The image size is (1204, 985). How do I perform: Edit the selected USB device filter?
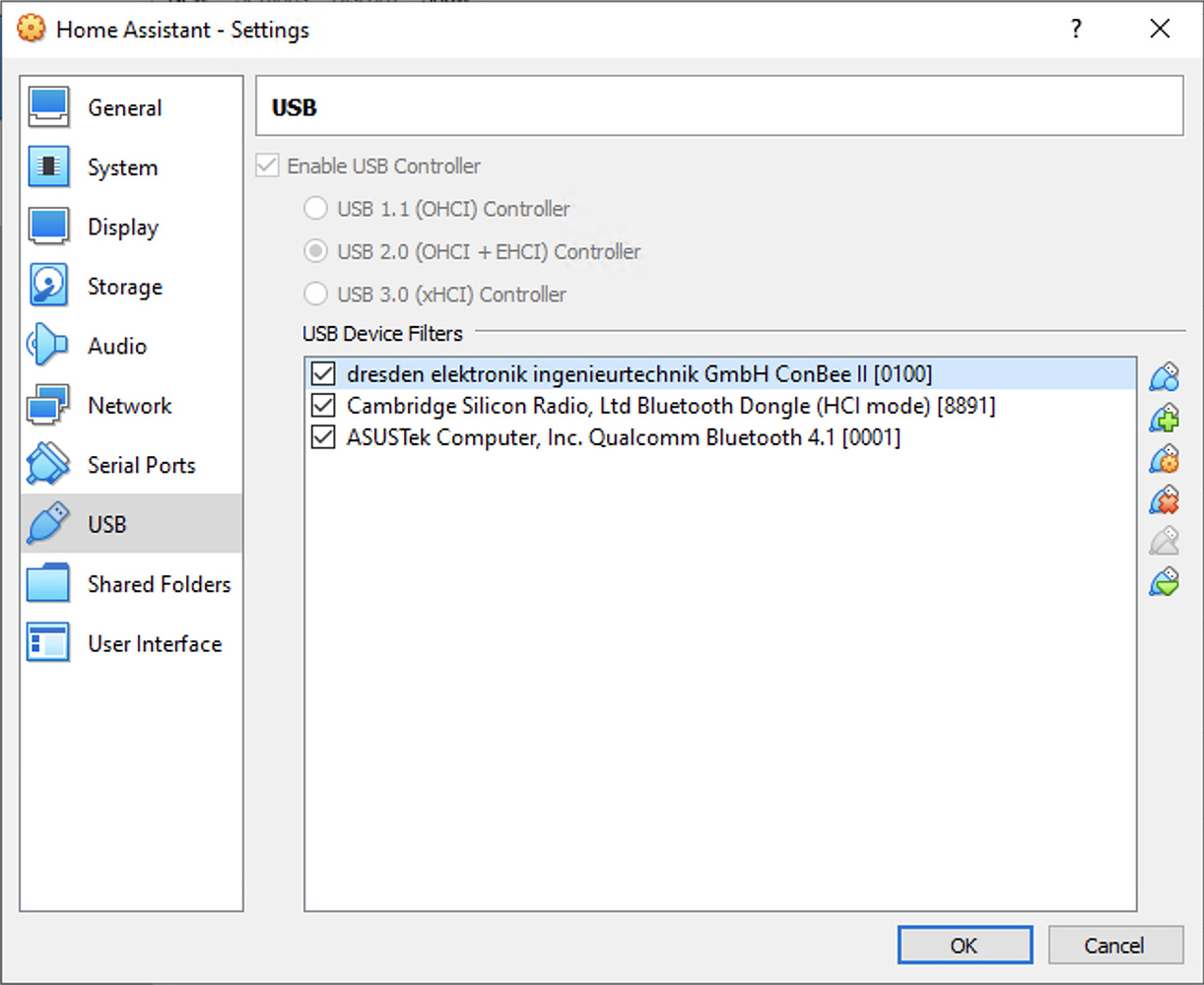(x=1164, y=459)
